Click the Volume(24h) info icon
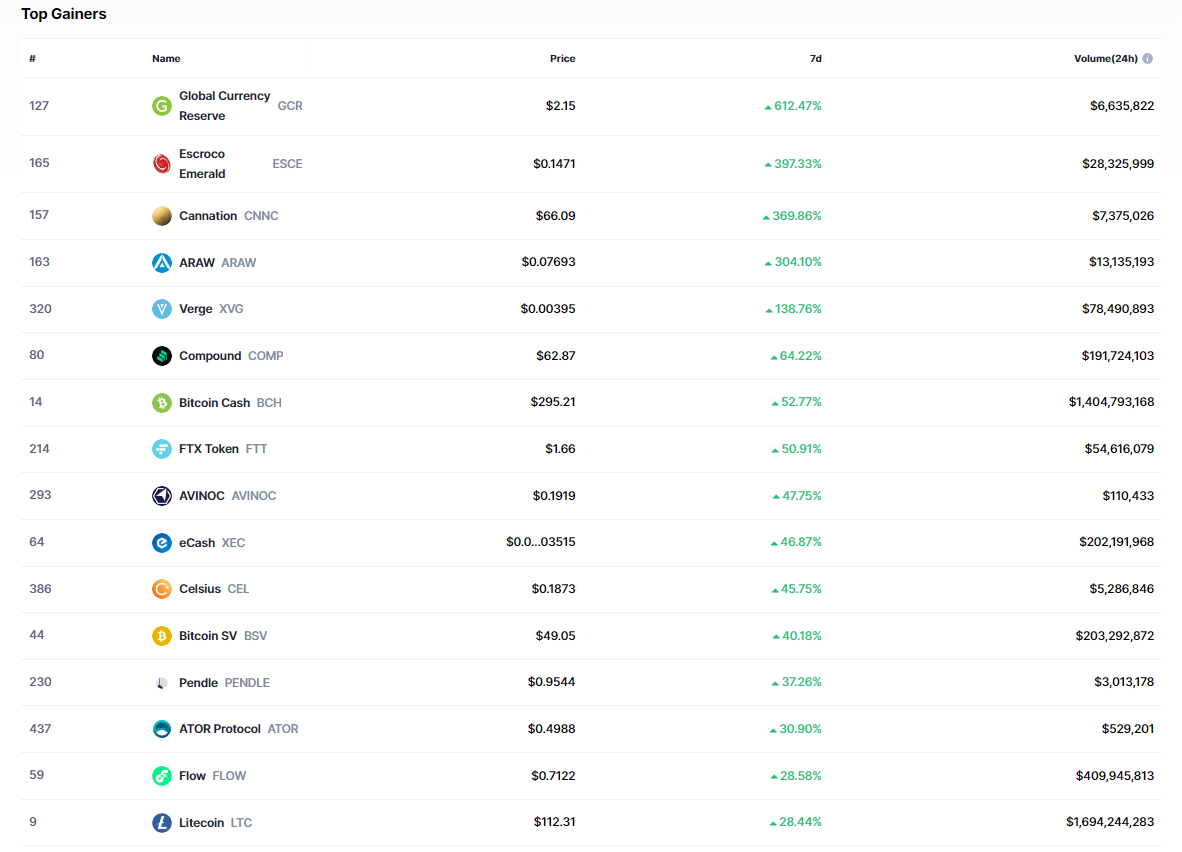 coord(1147,58)
